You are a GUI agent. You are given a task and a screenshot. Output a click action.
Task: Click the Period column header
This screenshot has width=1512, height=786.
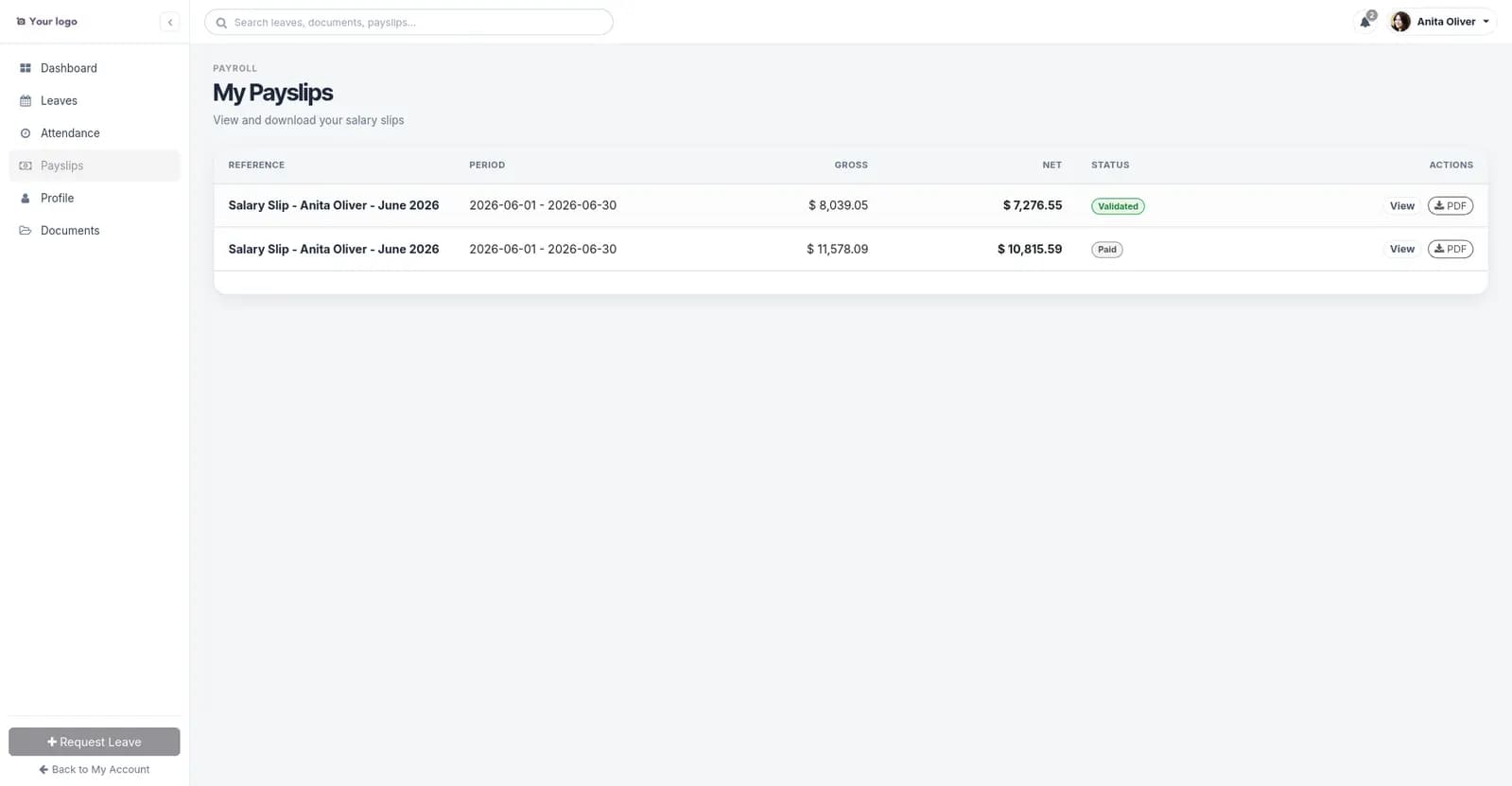click(487, 165)
